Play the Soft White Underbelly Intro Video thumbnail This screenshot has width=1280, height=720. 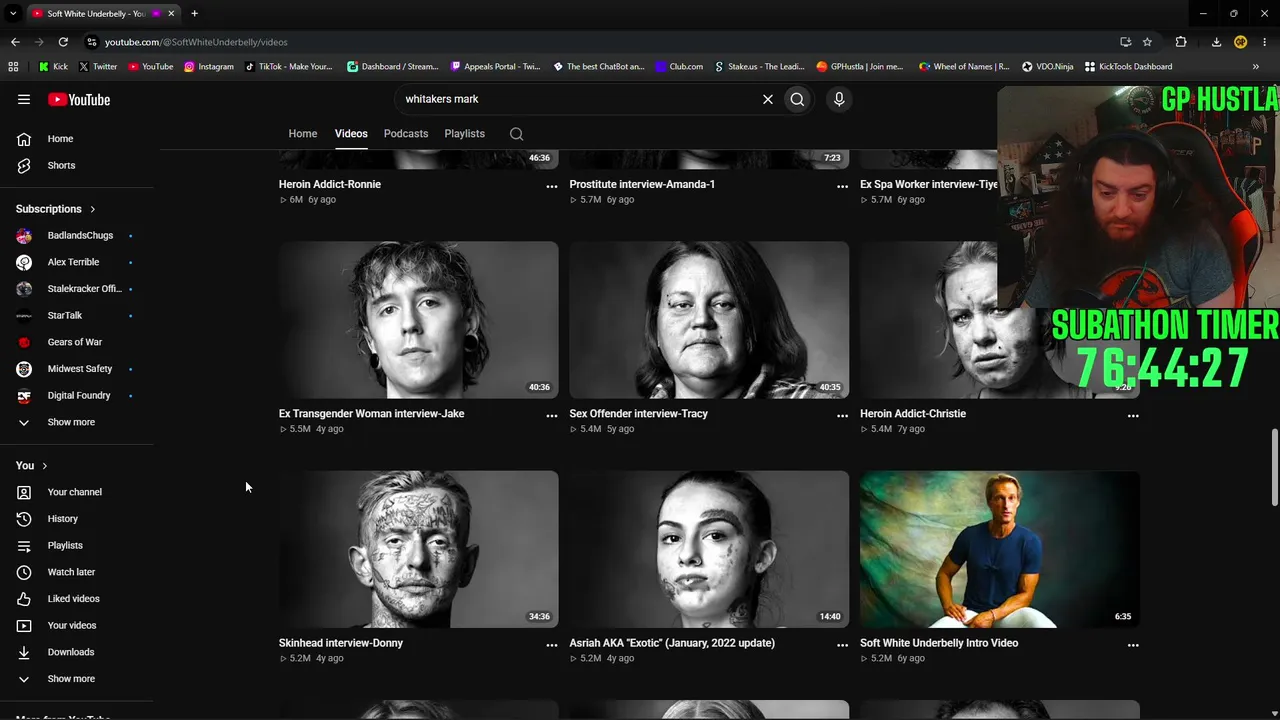pyautogui.click(x=1000, y=549)
